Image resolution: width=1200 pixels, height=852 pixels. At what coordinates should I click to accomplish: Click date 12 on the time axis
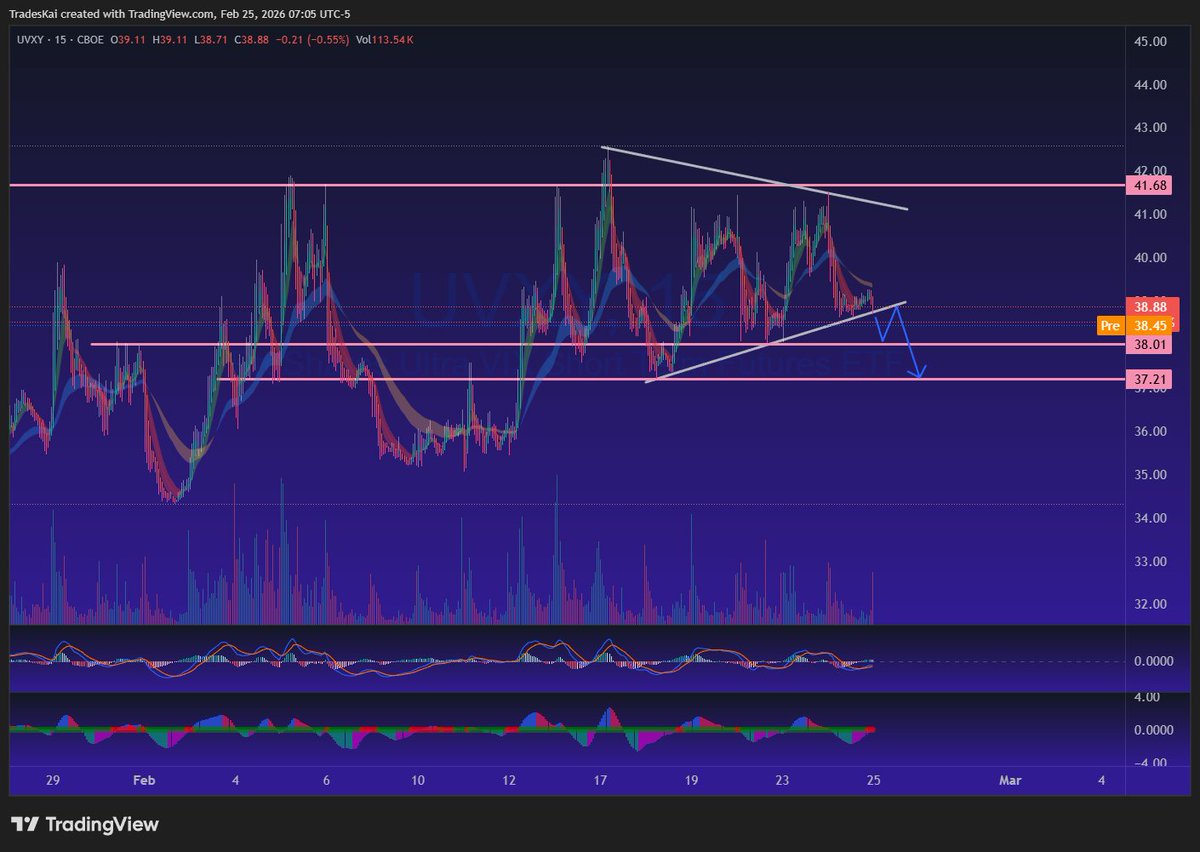tap(509, 780)
